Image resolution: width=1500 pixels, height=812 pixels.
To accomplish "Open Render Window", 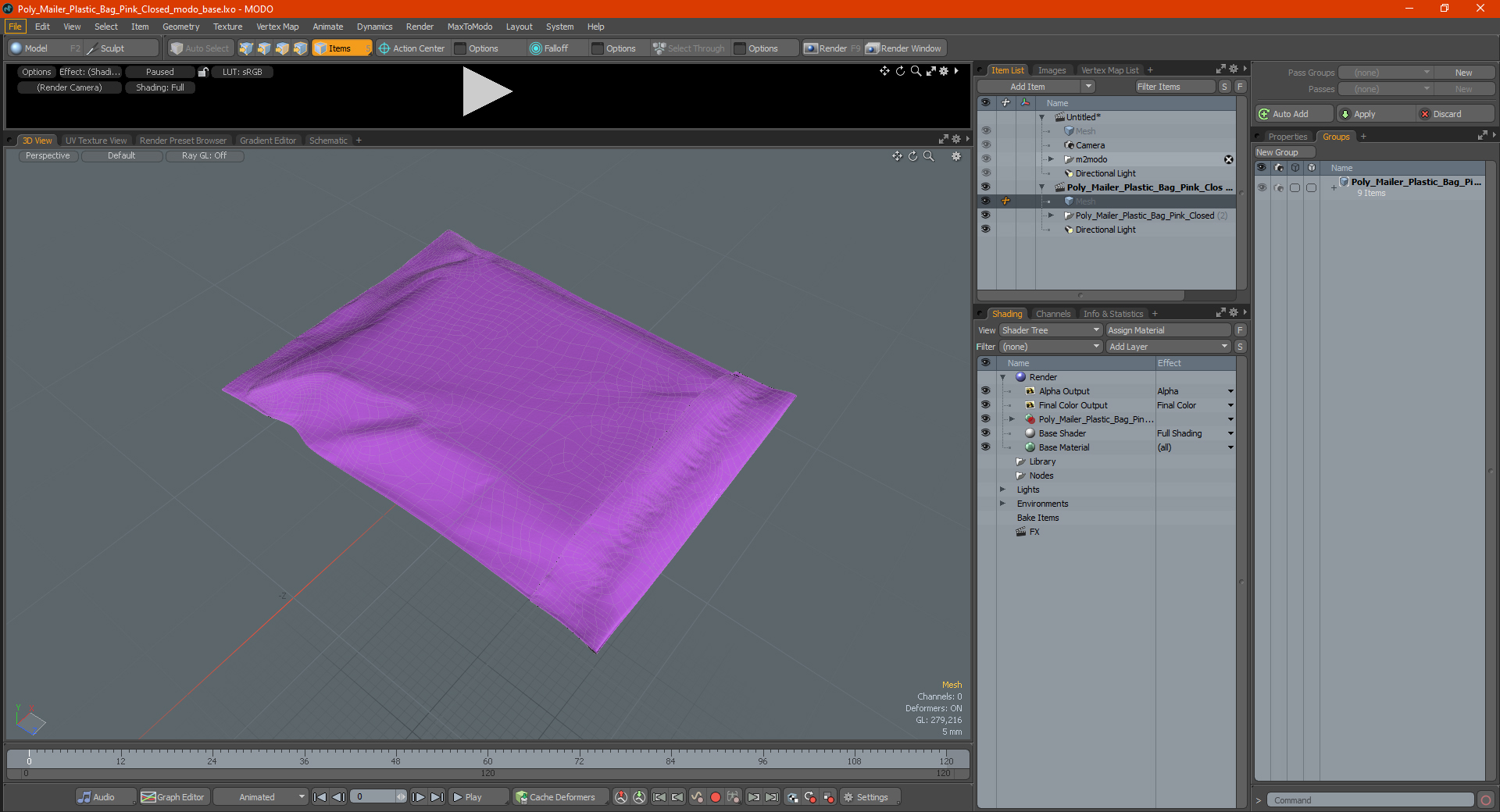I will pyautogui.click(x=904, y=48).
